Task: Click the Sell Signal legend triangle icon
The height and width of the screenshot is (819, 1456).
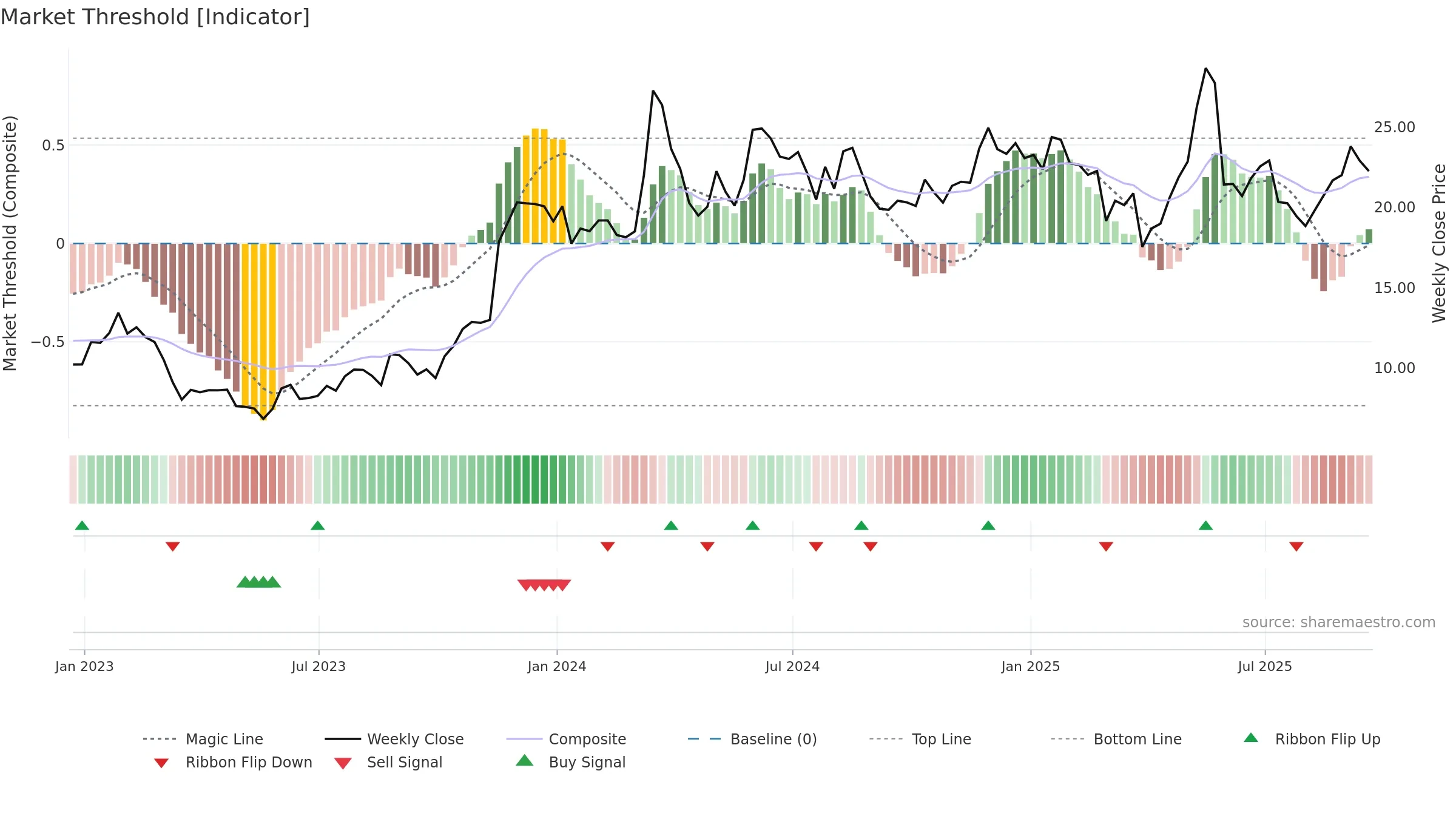Action: (x=343, y=763)
